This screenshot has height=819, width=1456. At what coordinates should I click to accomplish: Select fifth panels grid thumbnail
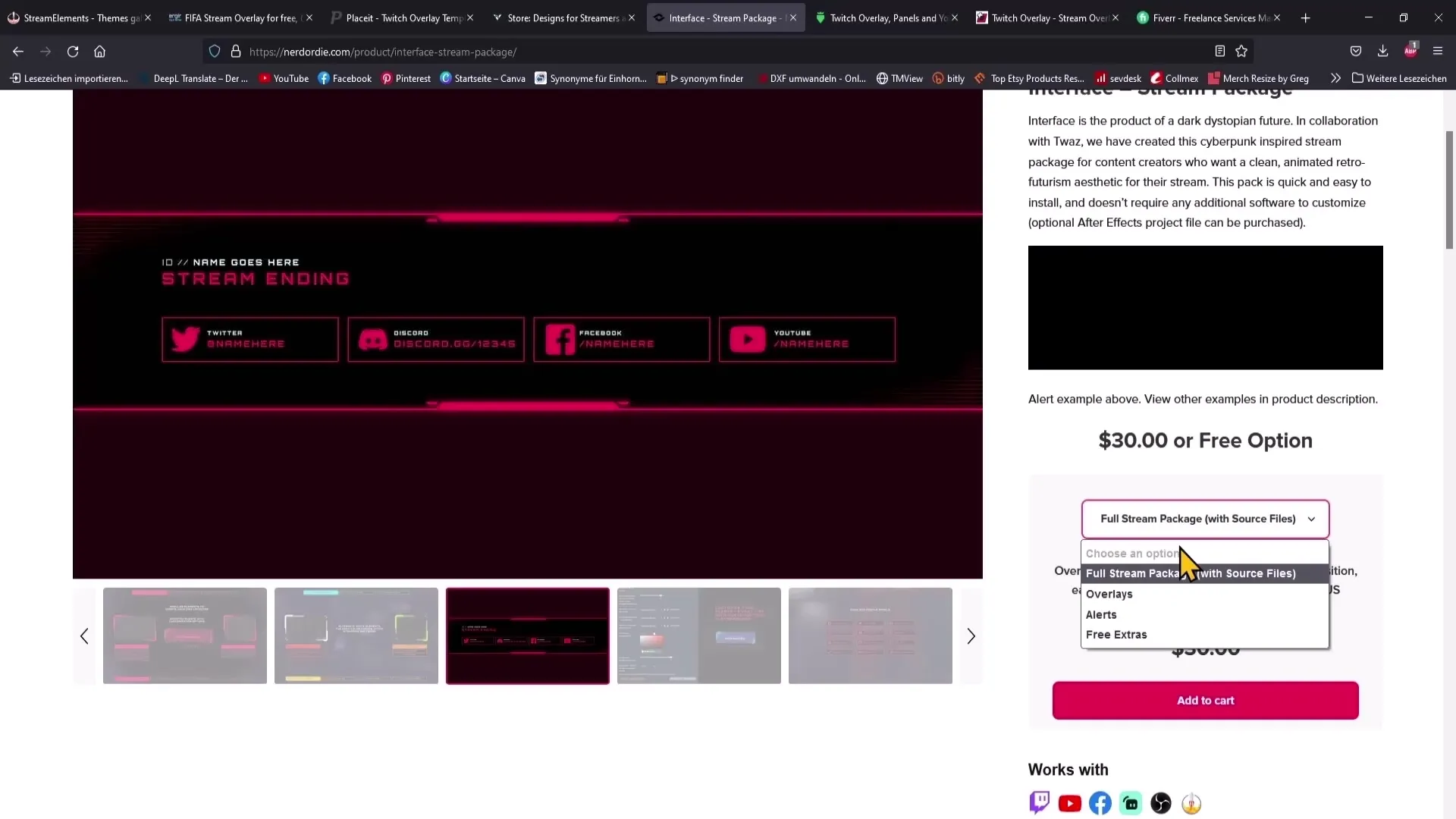pyautogui.click(x=871, y=636)
